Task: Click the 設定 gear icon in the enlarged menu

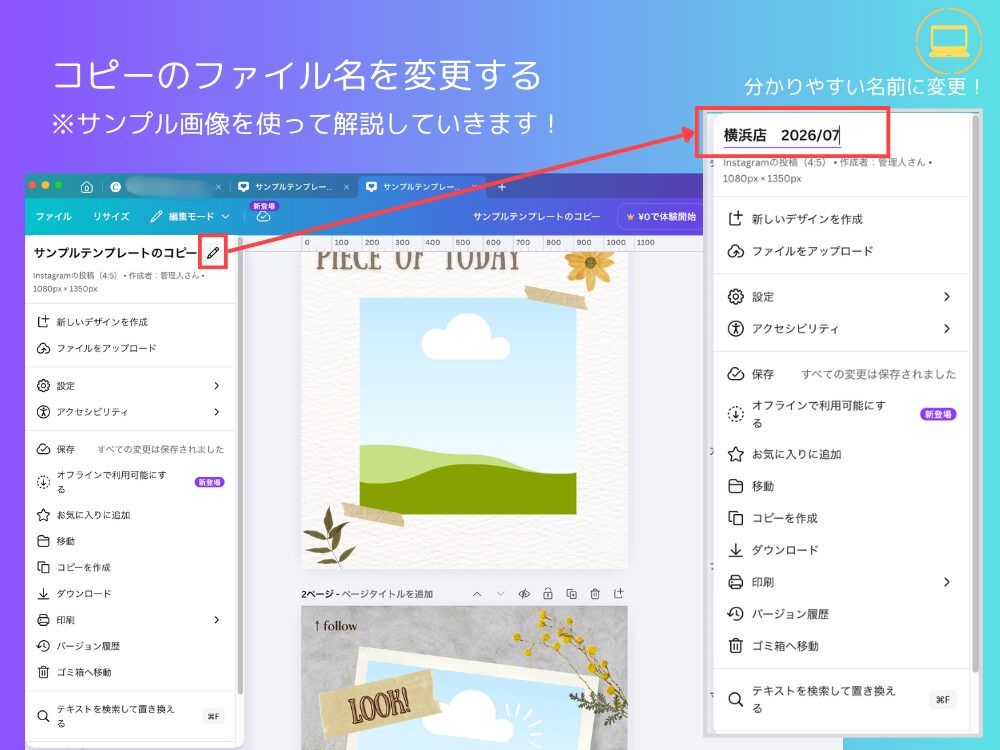Action: (x=735, y=297)
